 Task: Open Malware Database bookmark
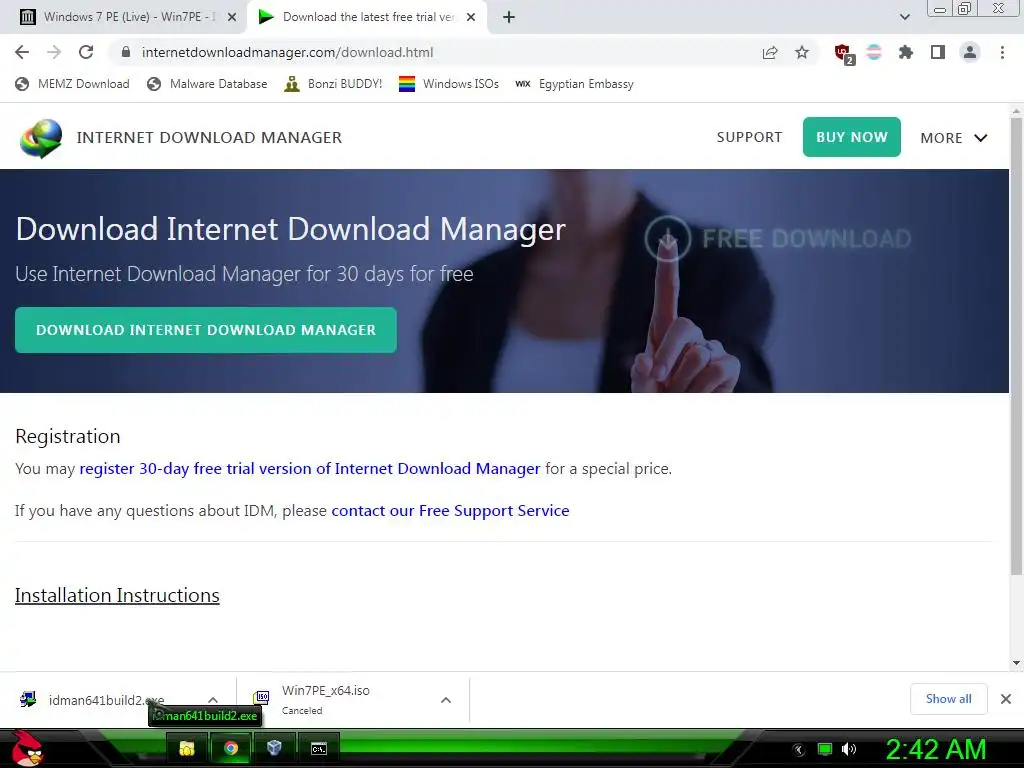click(207, 84)
